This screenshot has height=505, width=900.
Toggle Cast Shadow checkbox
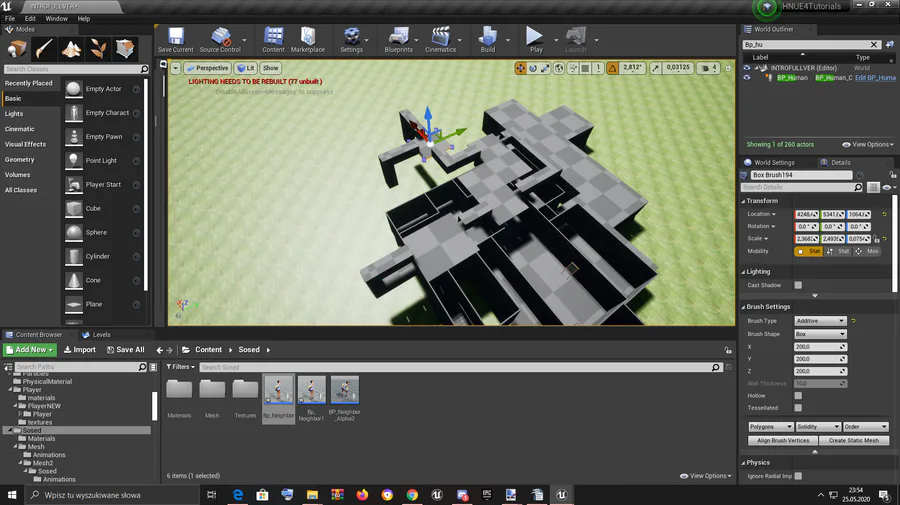(798, 285)
